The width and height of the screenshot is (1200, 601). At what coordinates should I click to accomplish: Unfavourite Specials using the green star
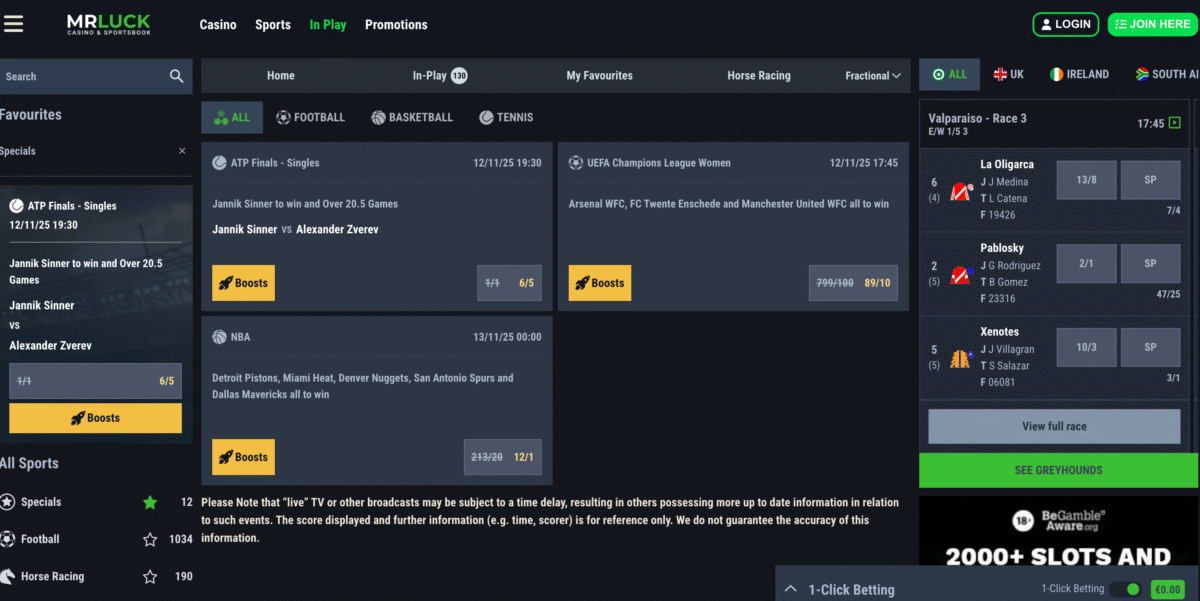150,503
